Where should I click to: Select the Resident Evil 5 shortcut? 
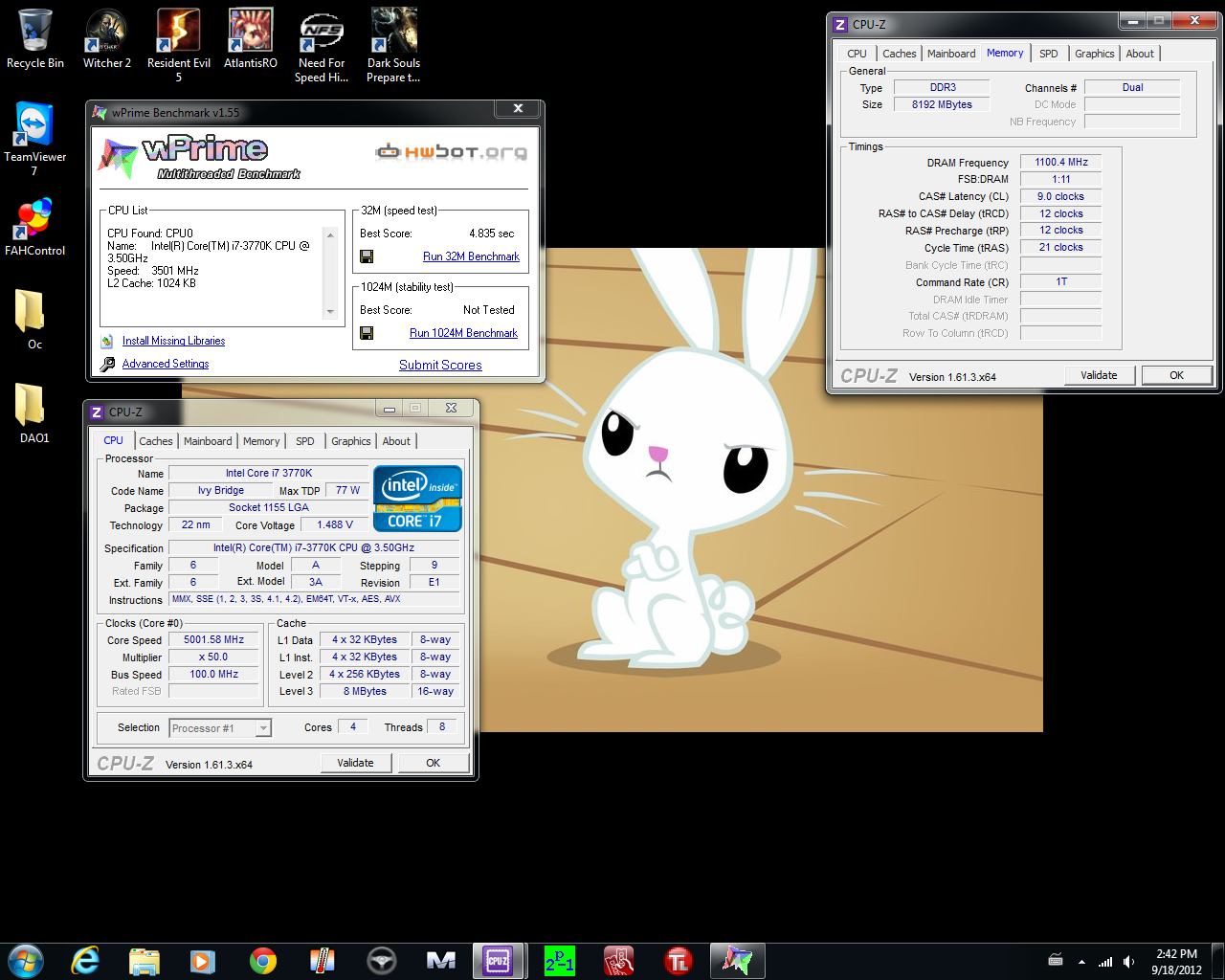click(x=179, y=45)
